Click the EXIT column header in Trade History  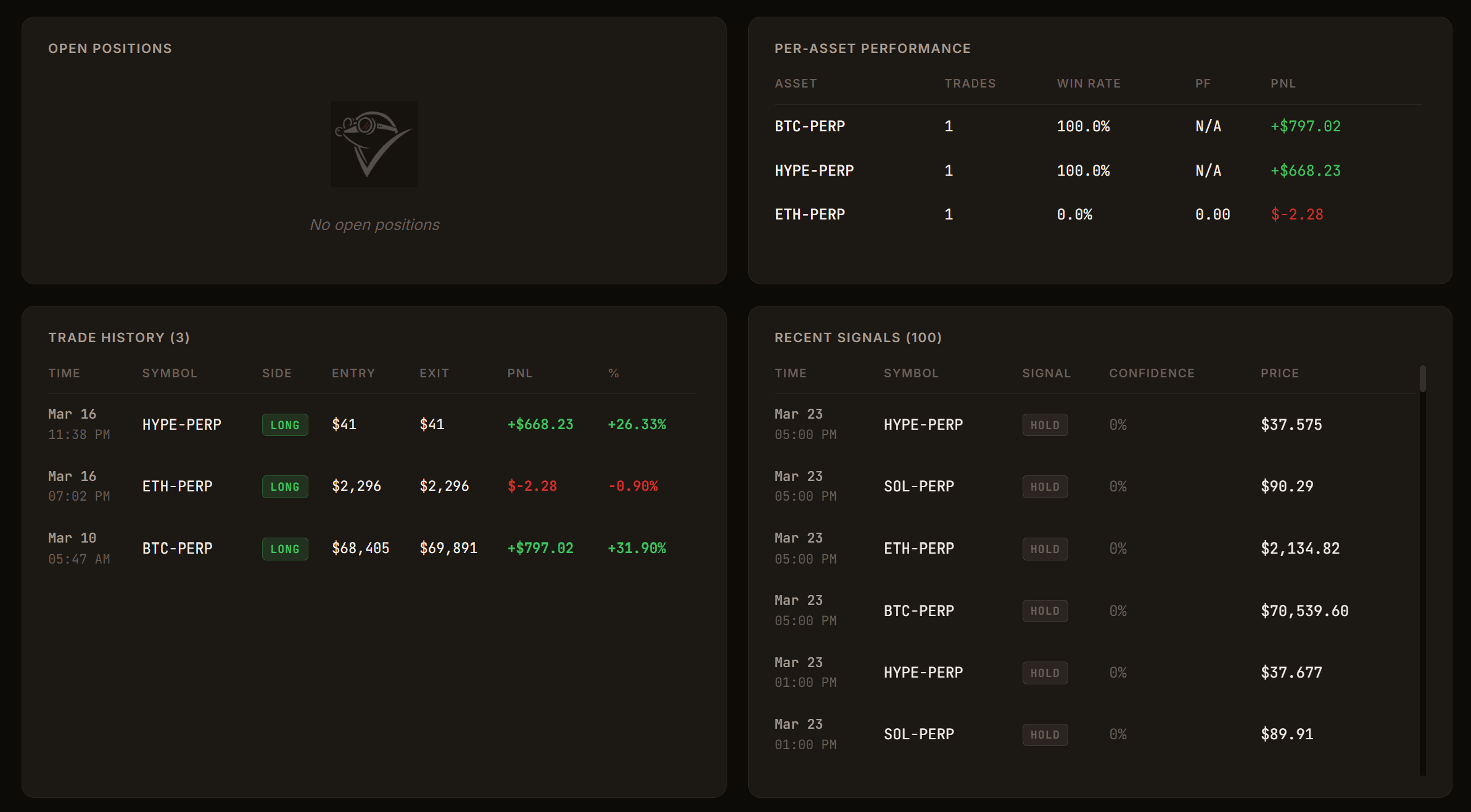pos(434,373)
